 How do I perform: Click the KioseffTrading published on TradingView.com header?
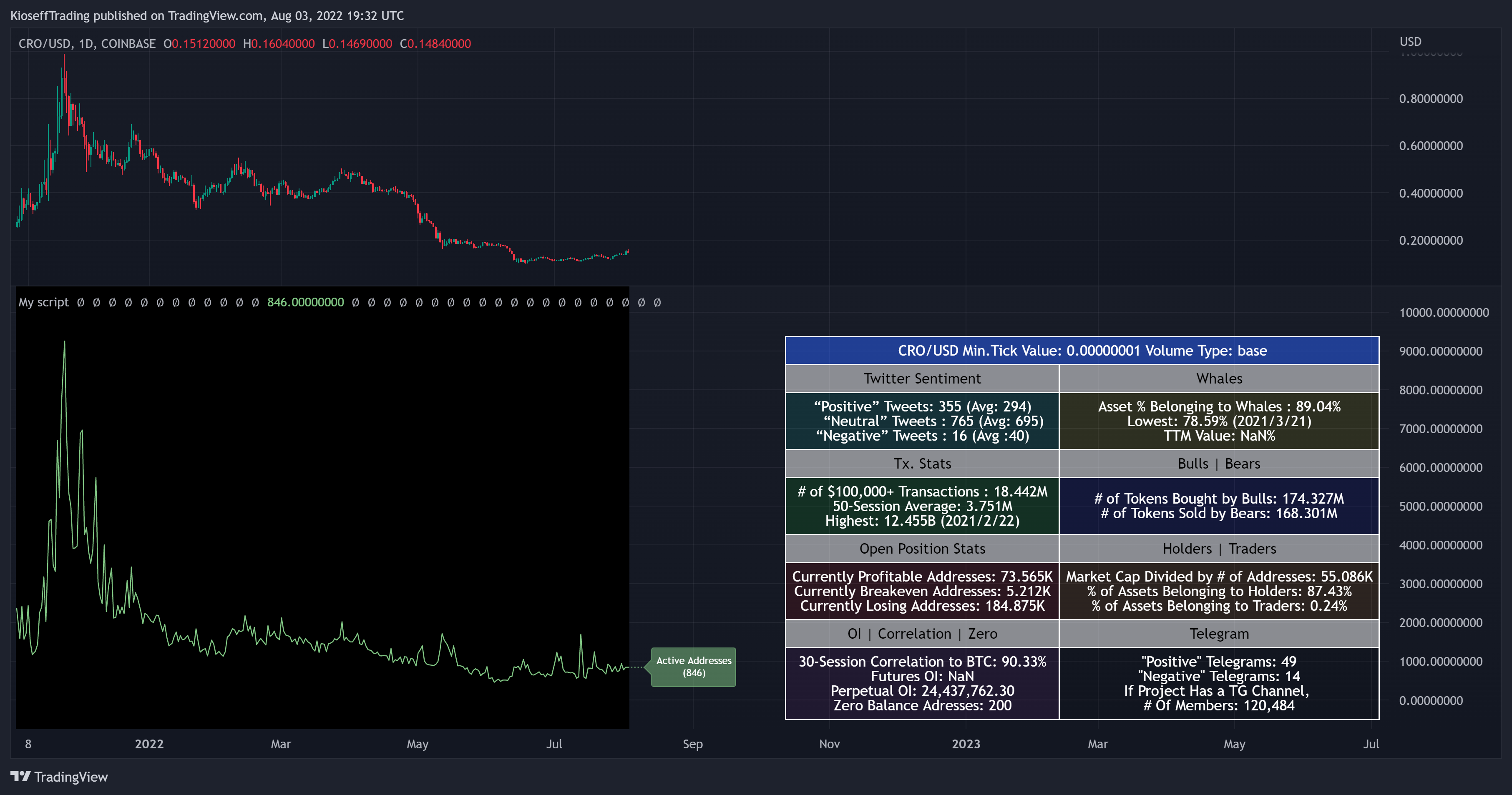click(x=206, y=16)
